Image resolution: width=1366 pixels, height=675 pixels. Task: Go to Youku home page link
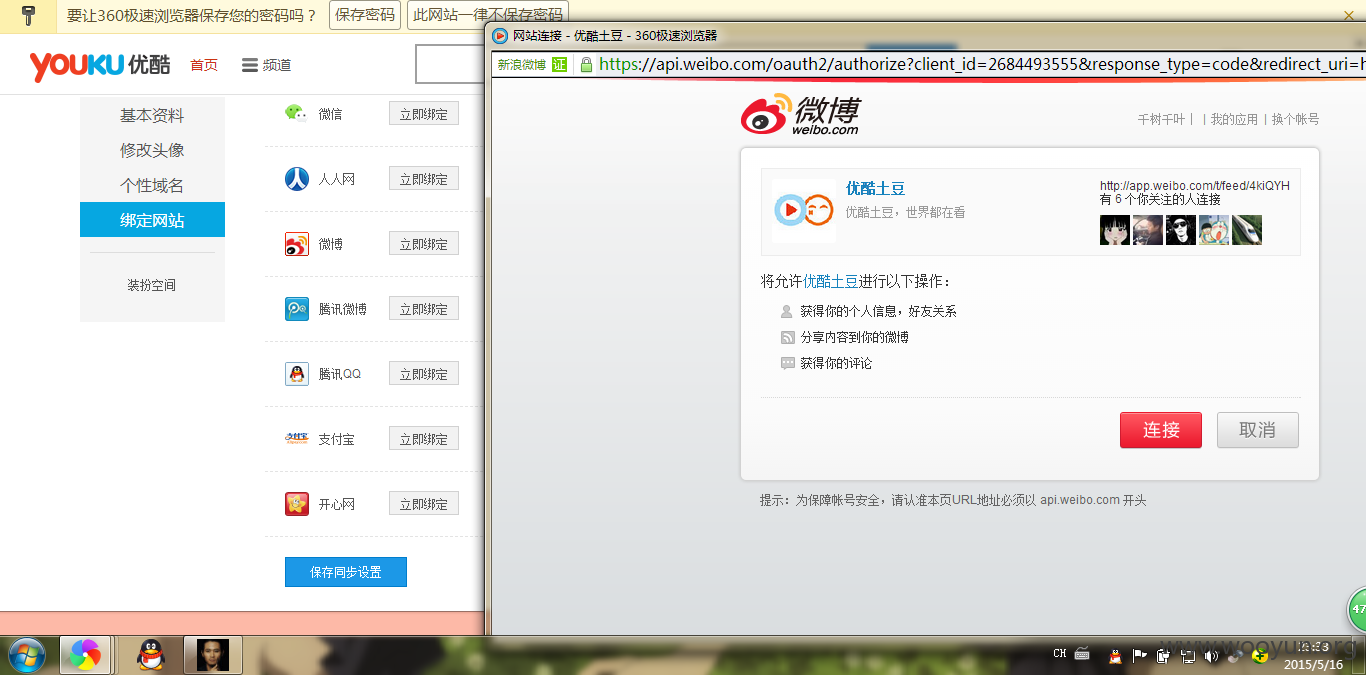(x=204, y=65)
